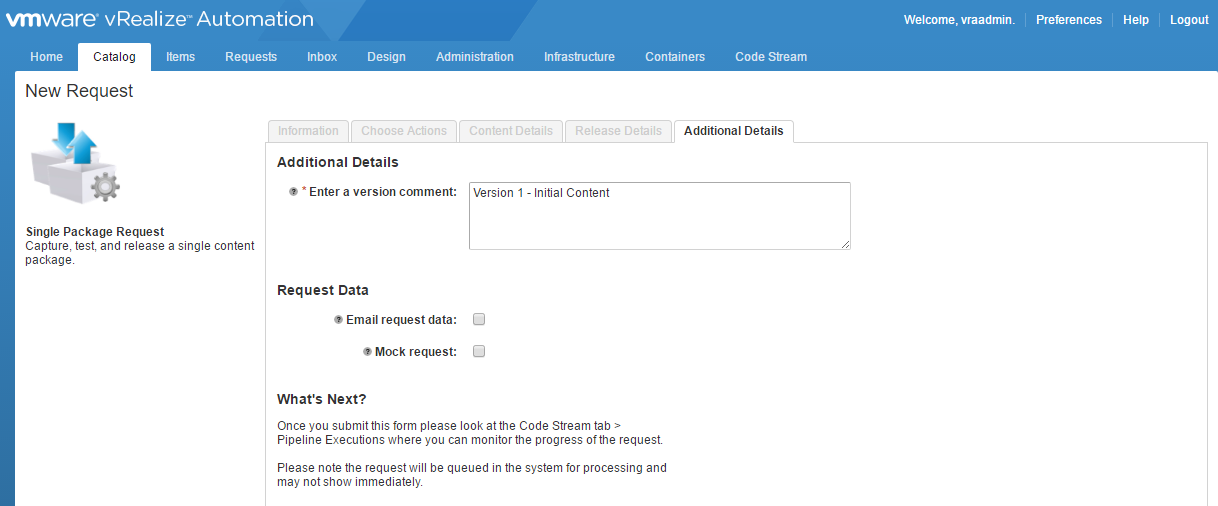Open the Administration tab
1218x506 pixels.
point(474,57)
